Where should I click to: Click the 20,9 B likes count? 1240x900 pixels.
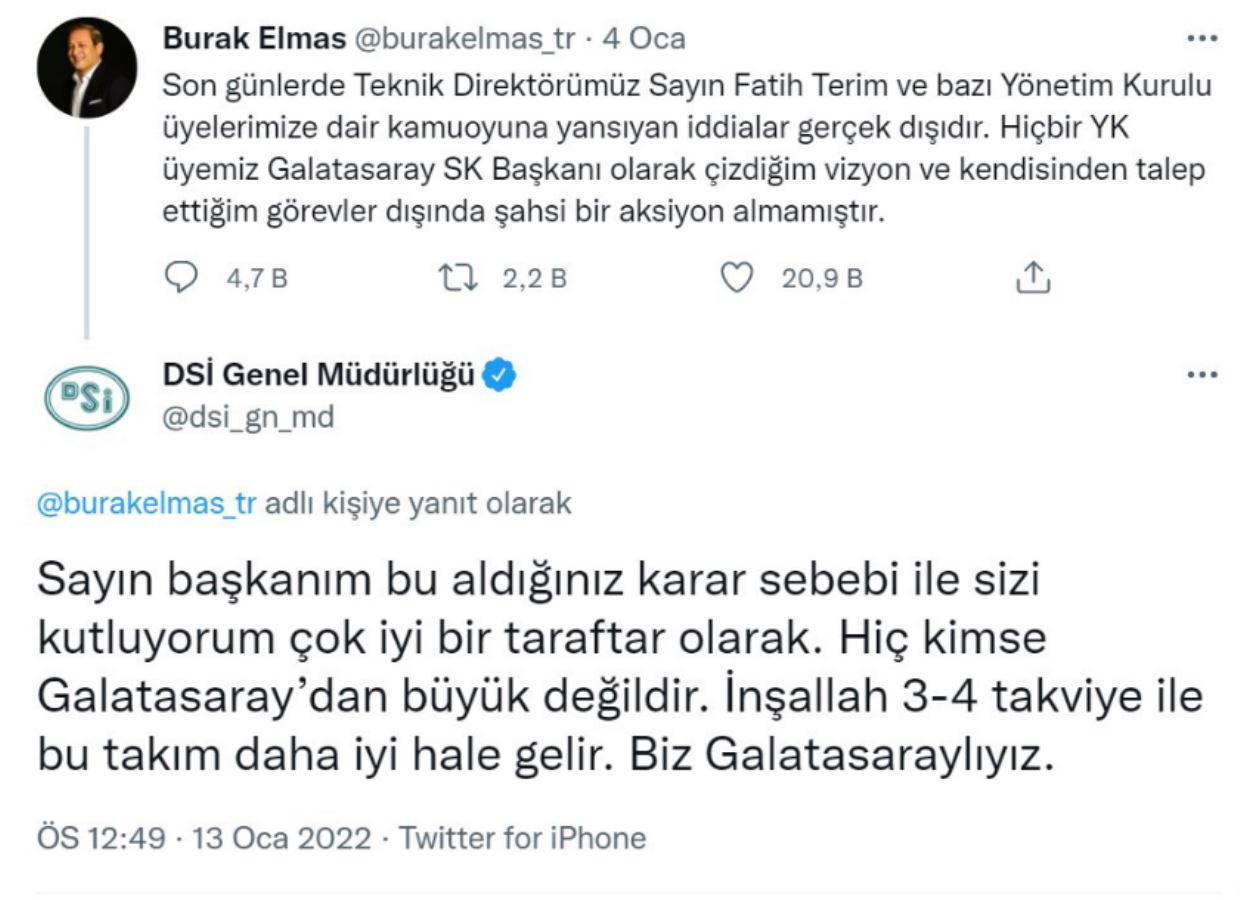coord(822,277)
